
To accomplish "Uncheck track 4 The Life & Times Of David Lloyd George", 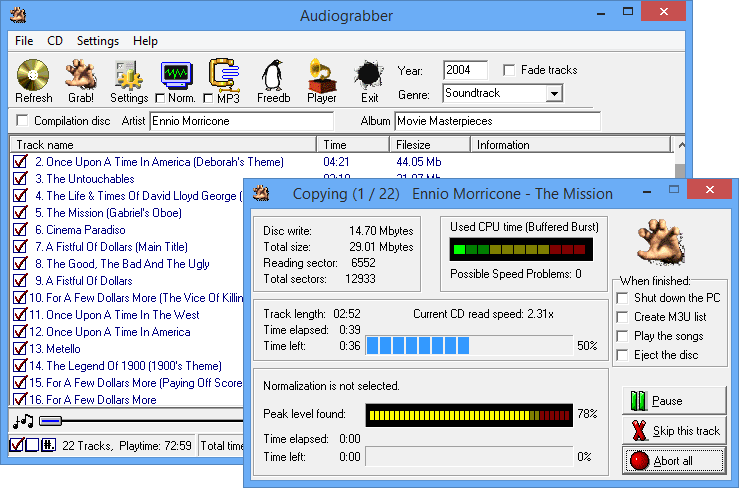I will (20, 196).
